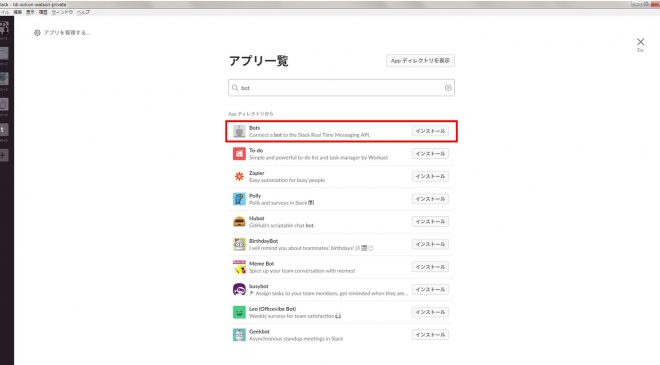Click 'Spice up your team conversation with memes!' text
This screenshot has width=660, height=365.
click(x=302, y=271)
